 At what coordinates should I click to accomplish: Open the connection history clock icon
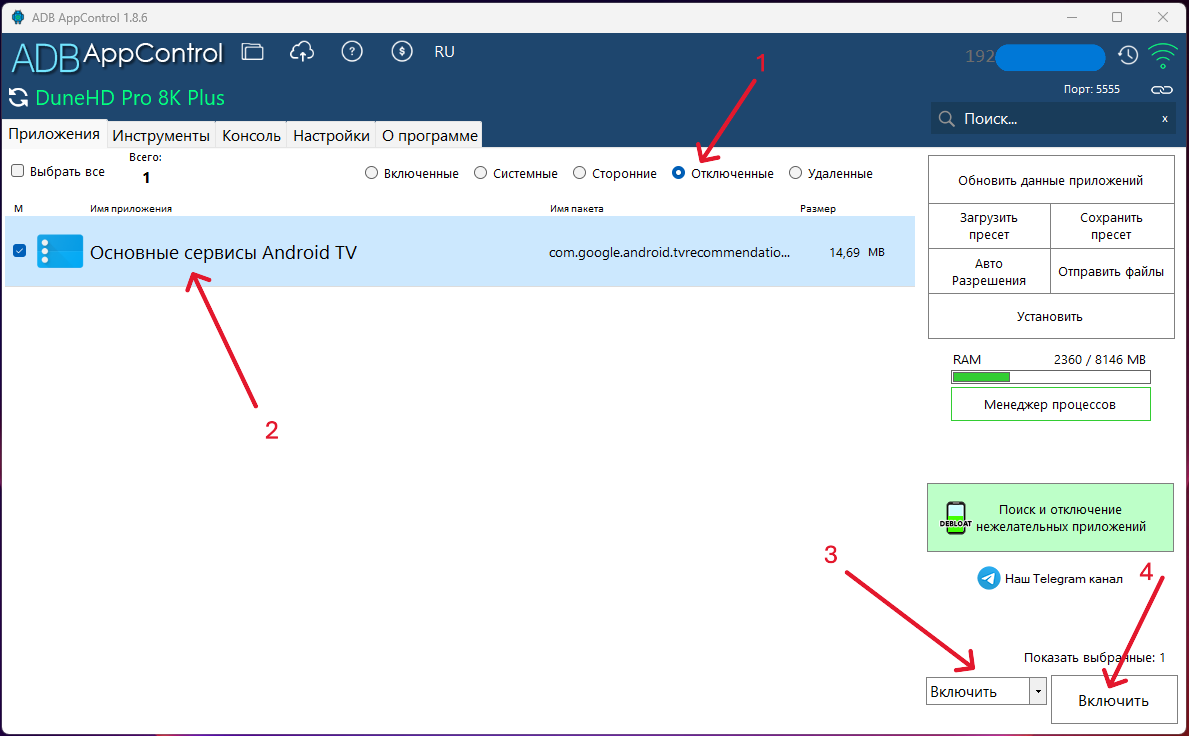point(1128,55)
